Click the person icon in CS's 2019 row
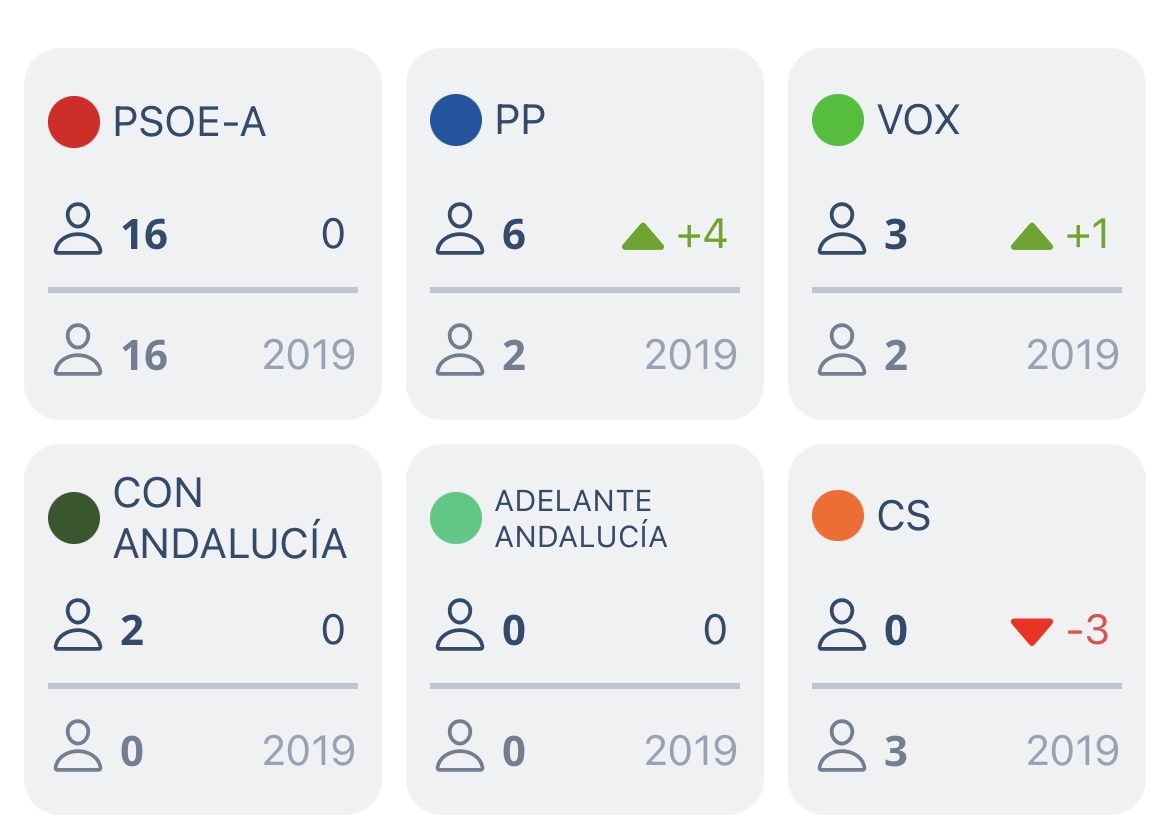 point(842,747)
